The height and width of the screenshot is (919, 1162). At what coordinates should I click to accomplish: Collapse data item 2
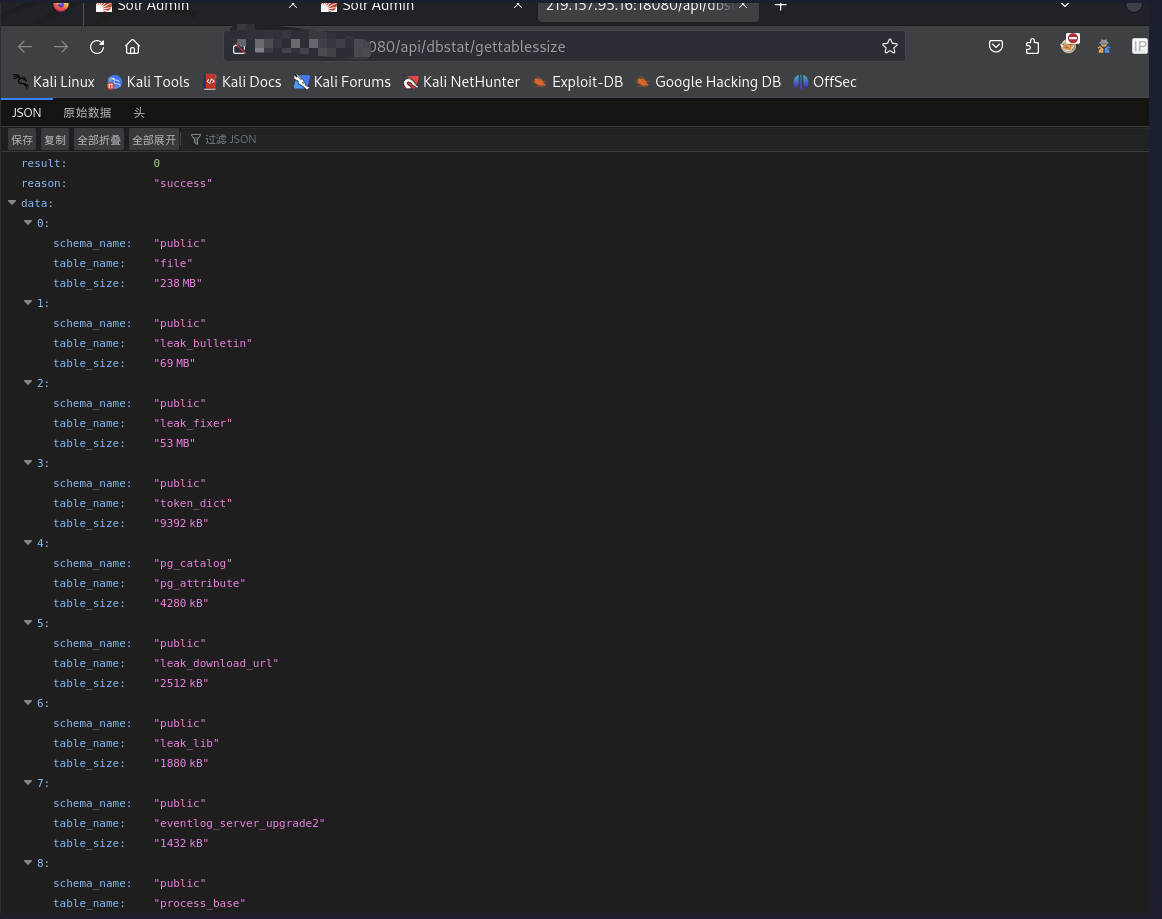coord(28,382)
